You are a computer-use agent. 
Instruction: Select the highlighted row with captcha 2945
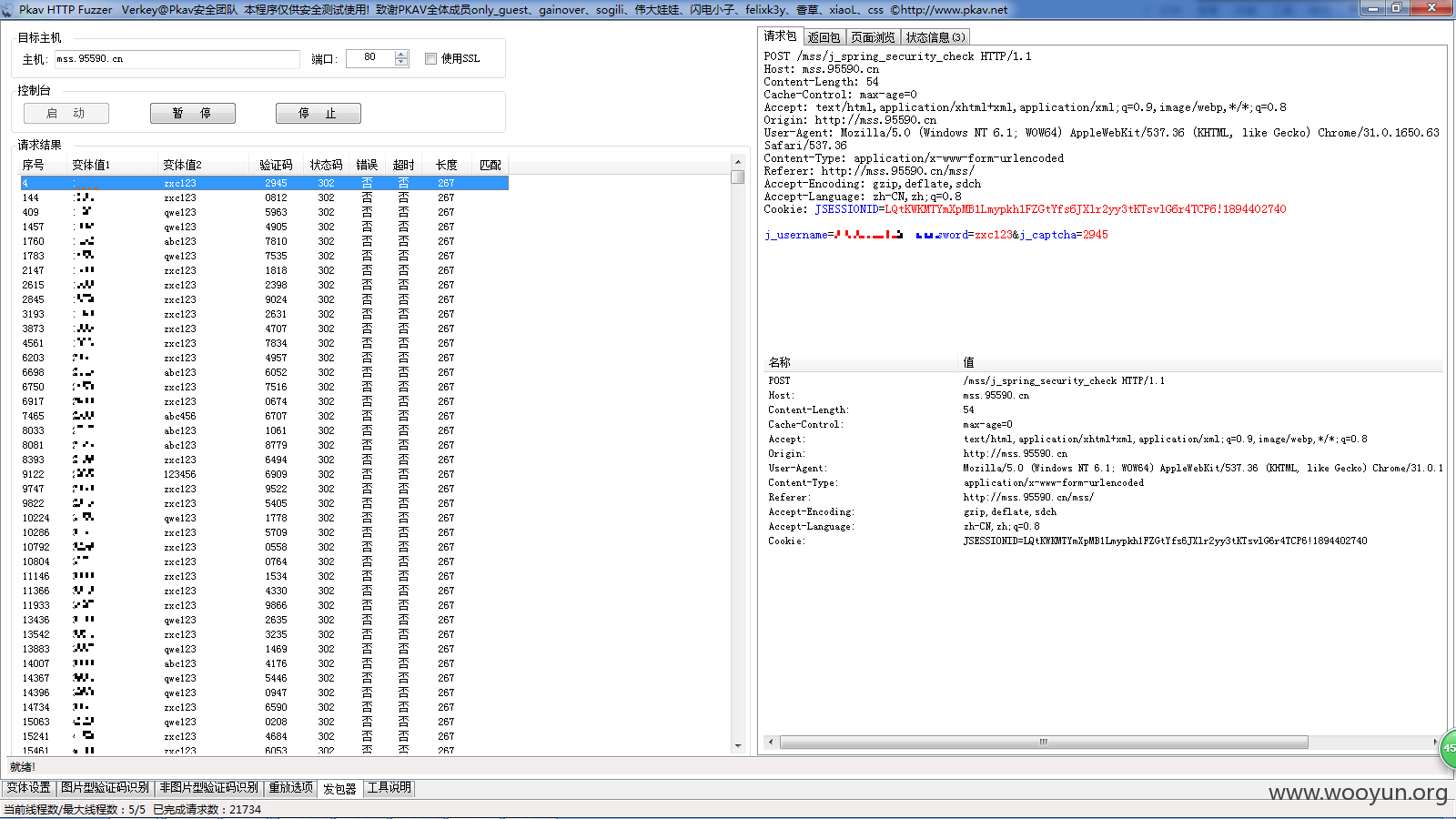(264, 183)
